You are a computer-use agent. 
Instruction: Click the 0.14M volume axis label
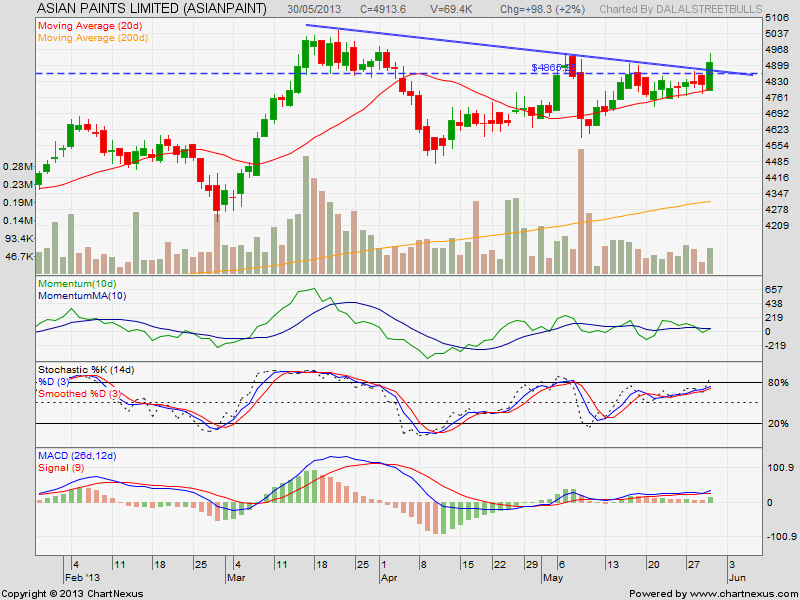[18, 220]
